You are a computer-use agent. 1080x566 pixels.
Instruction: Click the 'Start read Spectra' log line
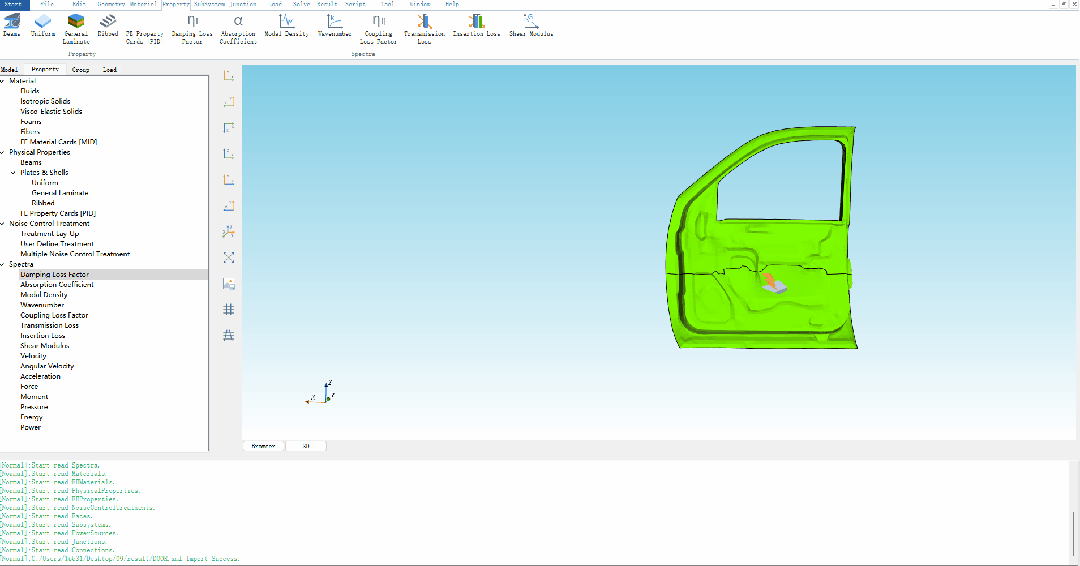click(x=50, y=465)
